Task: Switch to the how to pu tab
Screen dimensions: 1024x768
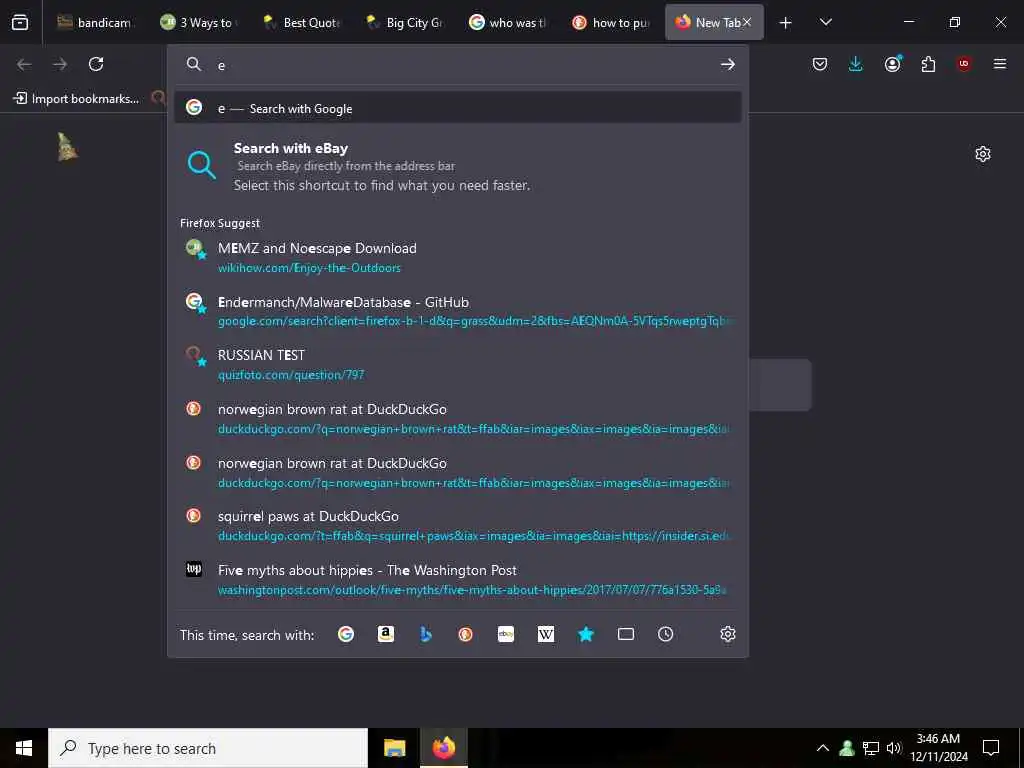Action: 611,23
